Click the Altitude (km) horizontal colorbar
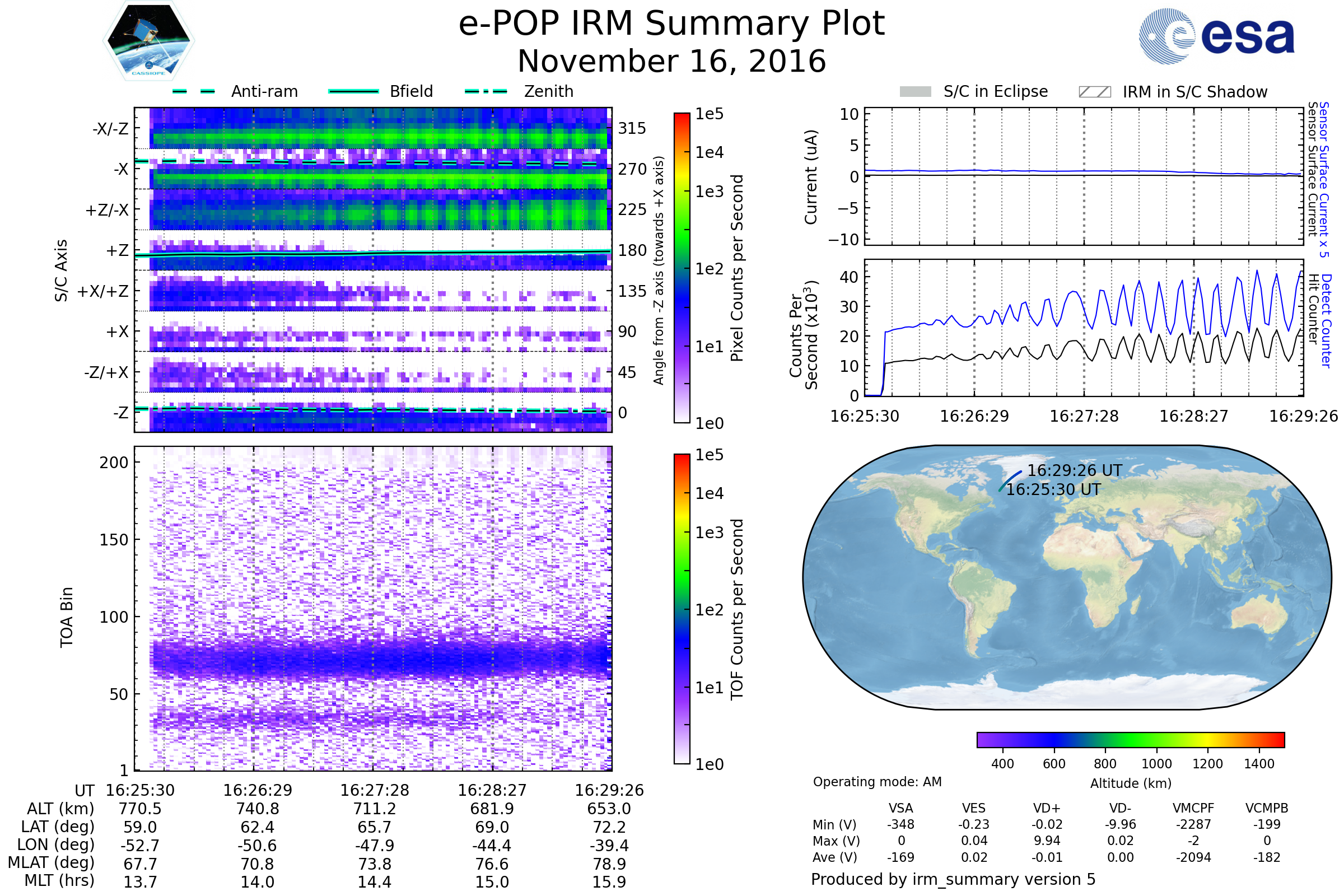The image size is (1344, 896). (x=1130, y=739)
